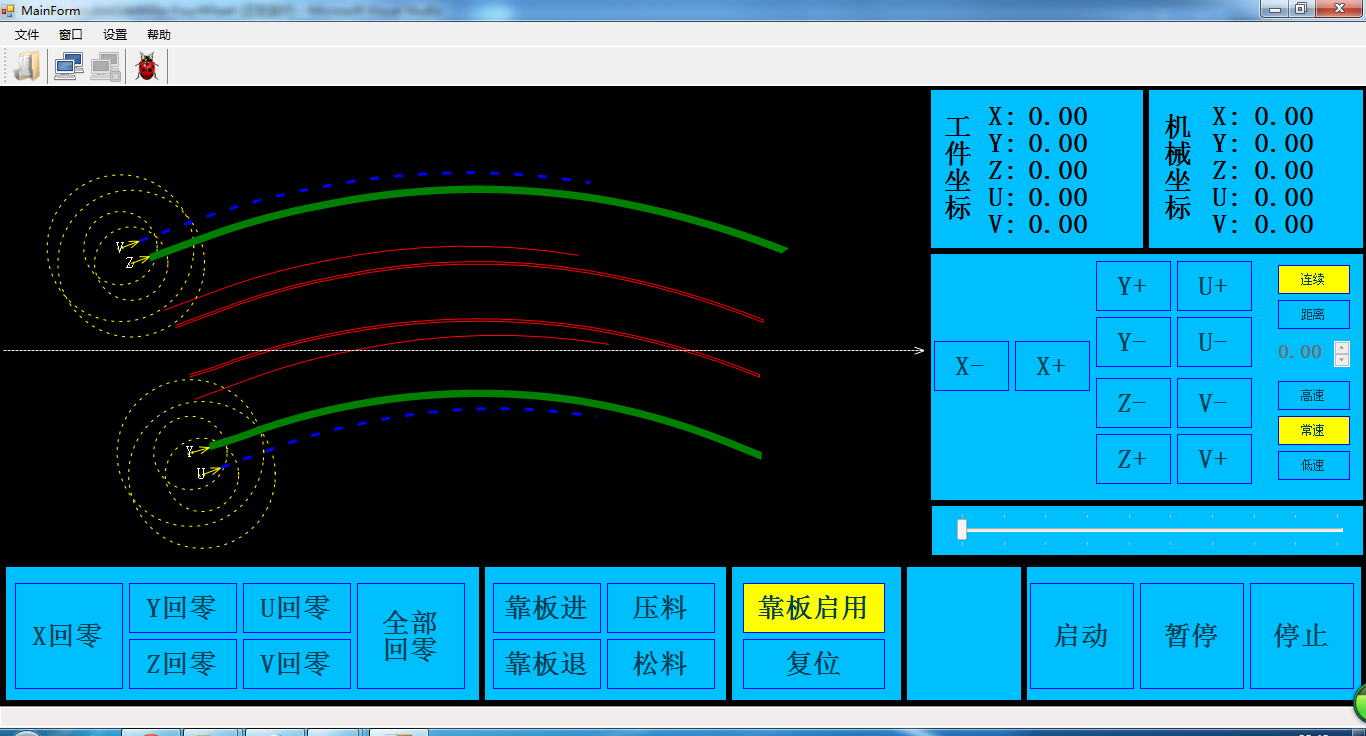The width and height of the screenshot is (1366, 736).
Task: Select 高速 high speed mode
Action: point(1313,396)
